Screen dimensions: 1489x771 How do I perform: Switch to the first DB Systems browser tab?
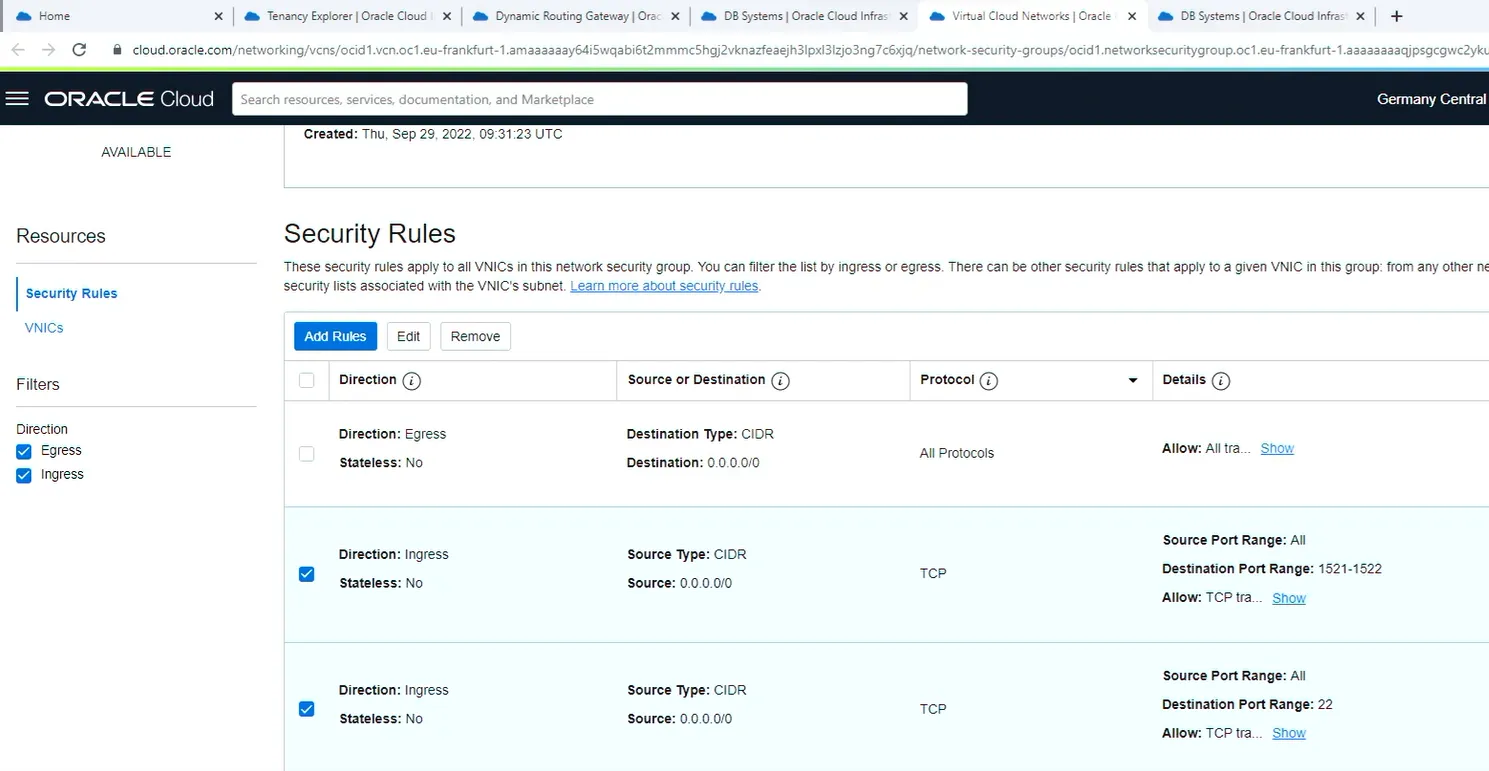[803, 16]
